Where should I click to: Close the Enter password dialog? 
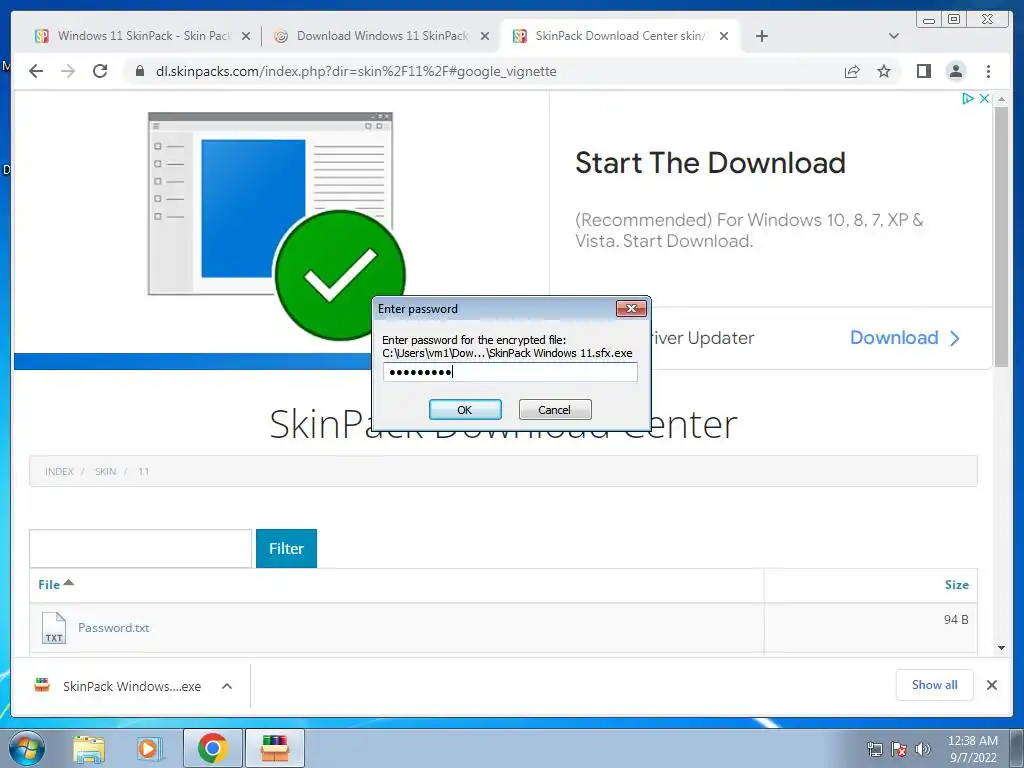631,308
